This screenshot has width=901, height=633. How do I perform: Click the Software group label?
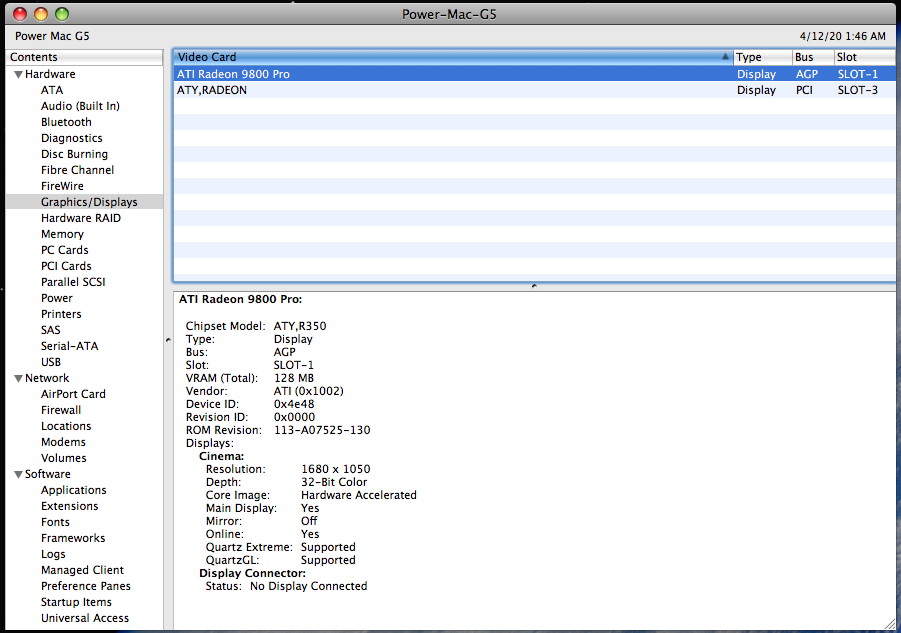coord(48,474)
